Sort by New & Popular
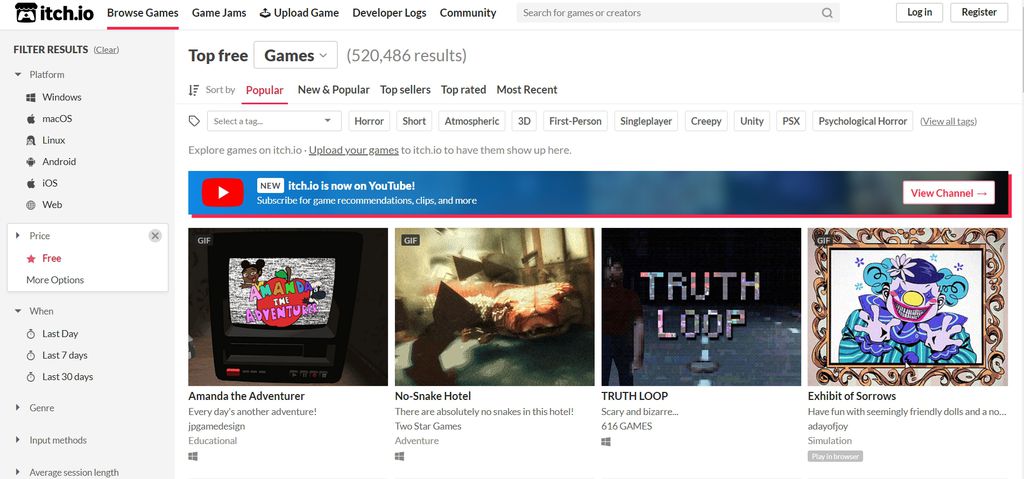The width and height of the screenshot is (1024, 479). click(x=334, y=90)
